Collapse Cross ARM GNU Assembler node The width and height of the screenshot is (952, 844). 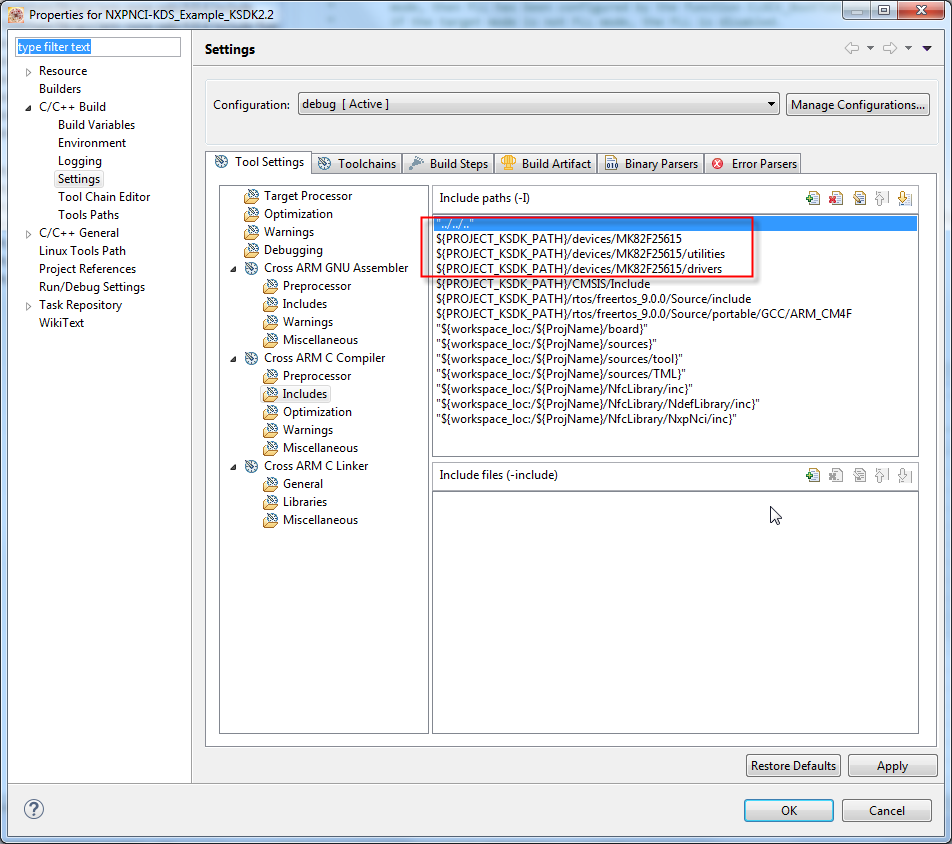(233, 268)
